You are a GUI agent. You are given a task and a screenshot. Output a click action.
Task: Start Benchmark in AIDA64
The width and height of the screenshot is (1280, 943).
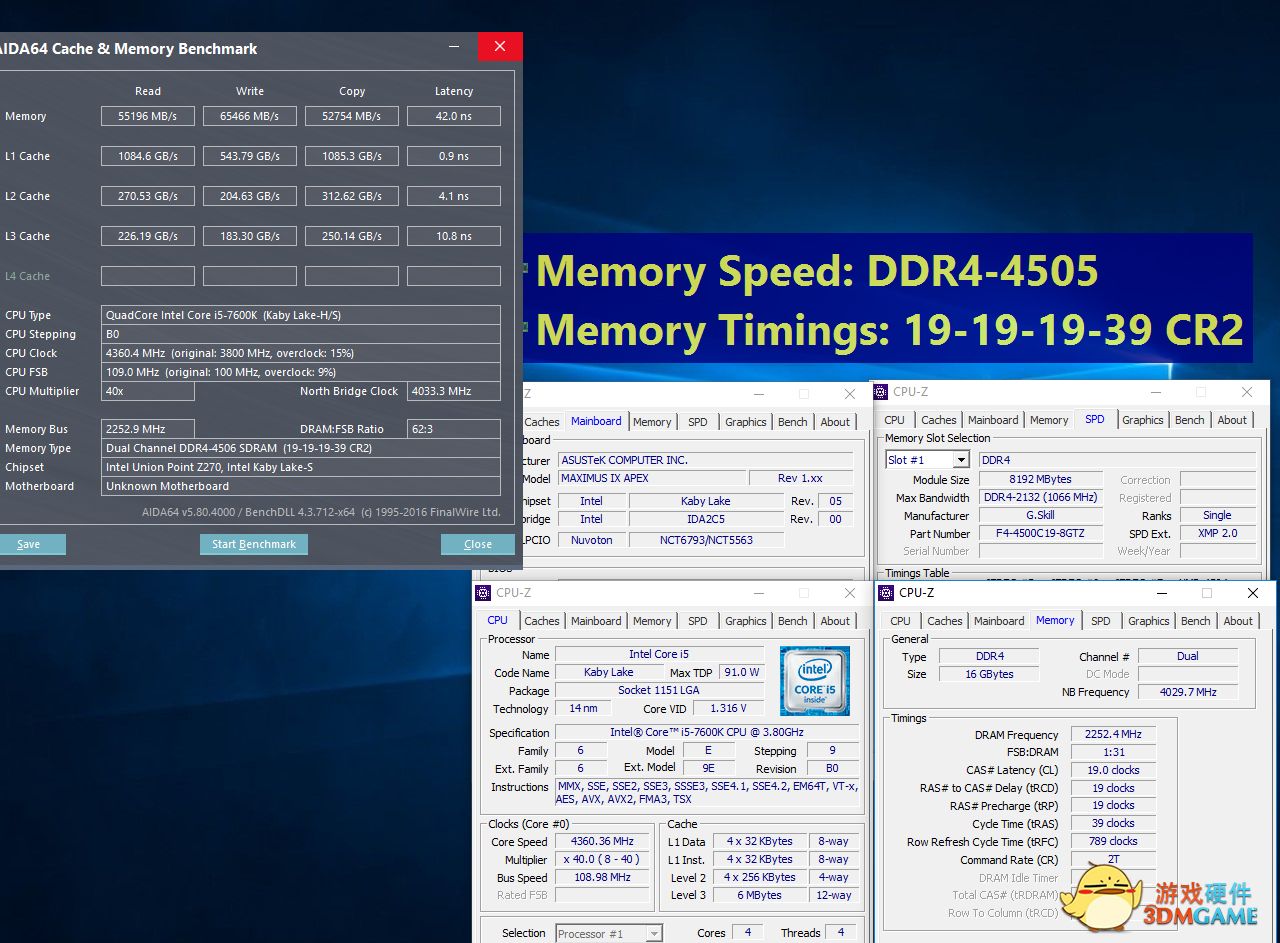pyautogui.click(x=254, y=544)
